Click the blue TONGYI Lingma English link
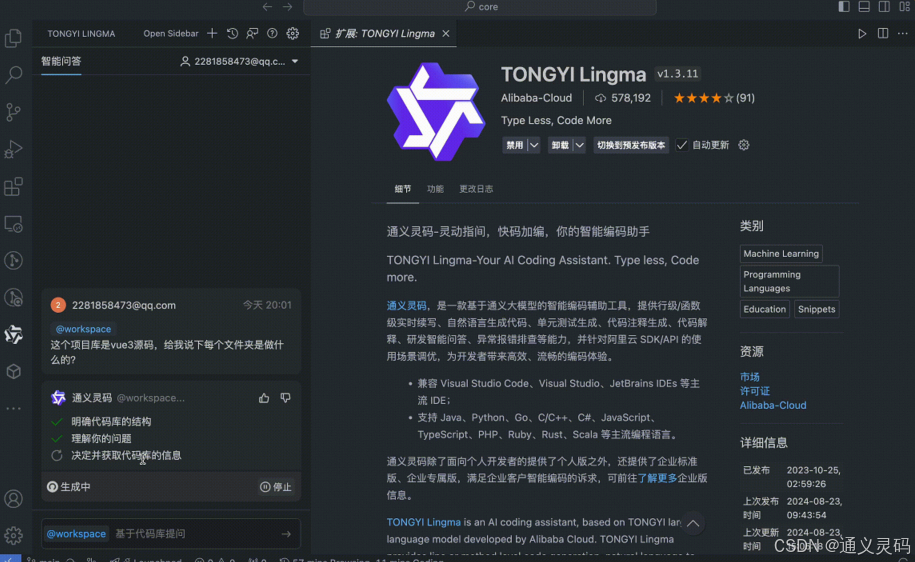 tap(424, 522)
